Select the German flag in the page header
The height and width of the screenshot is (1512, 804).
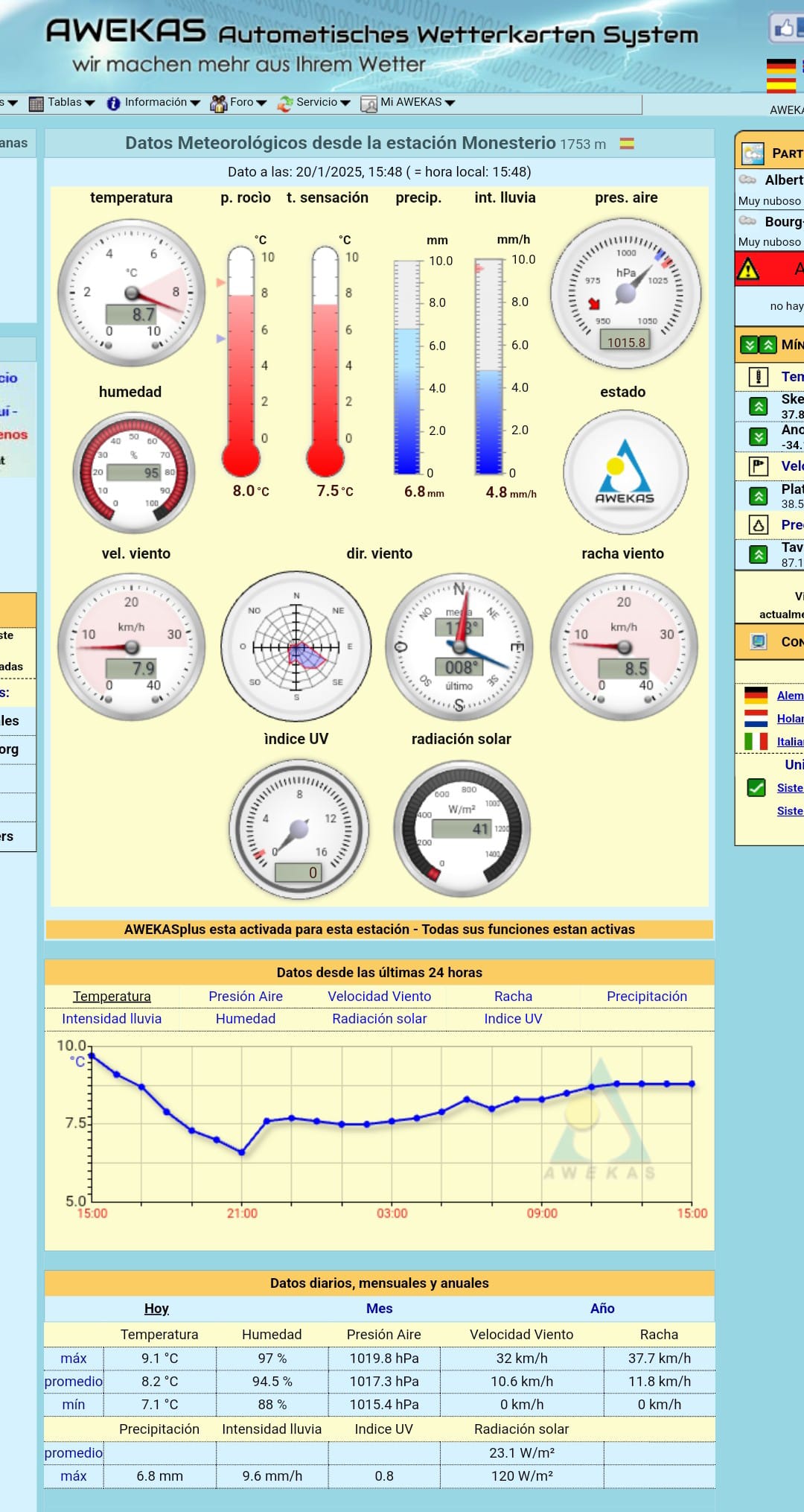pos(781,66)
